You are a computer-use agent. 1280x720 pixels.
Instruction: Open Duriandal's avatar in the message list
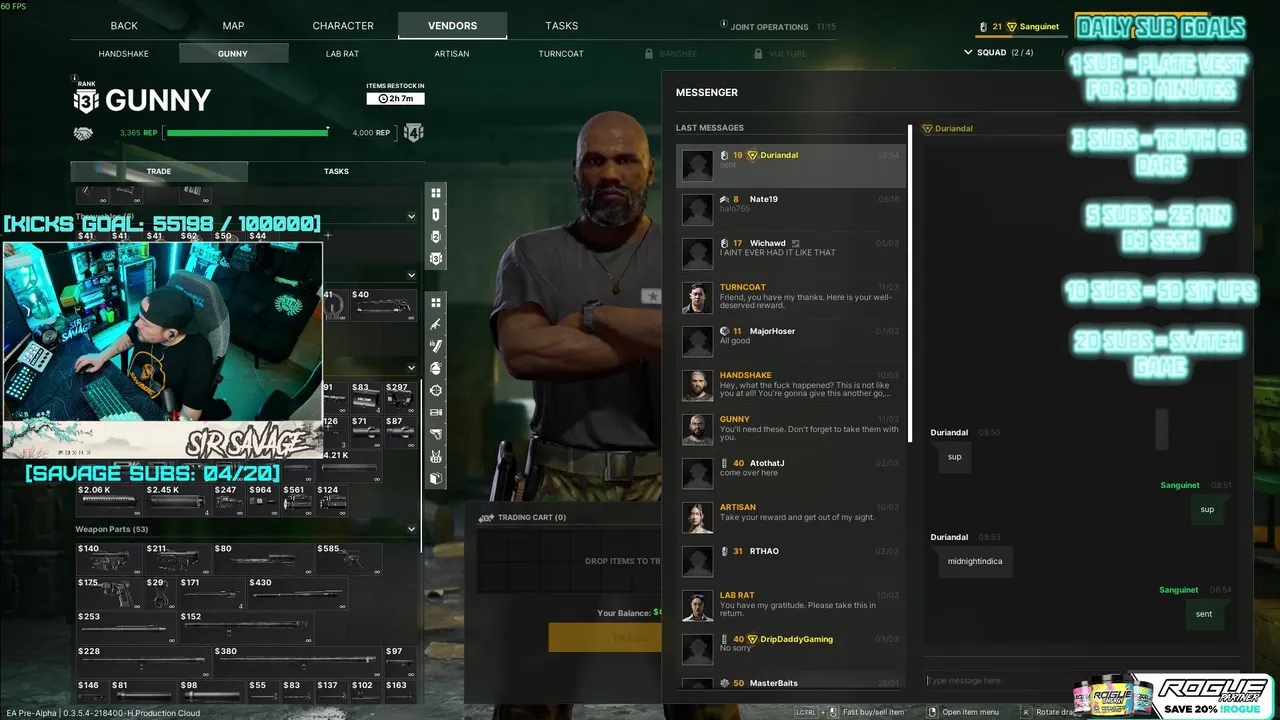[x=697, y=166]
